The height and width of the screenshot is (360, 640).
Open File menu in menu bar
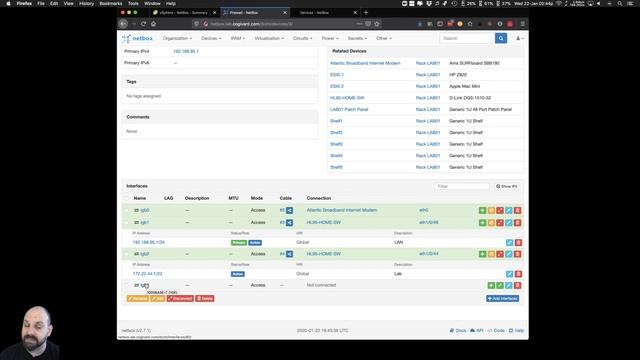coord(41,3)
